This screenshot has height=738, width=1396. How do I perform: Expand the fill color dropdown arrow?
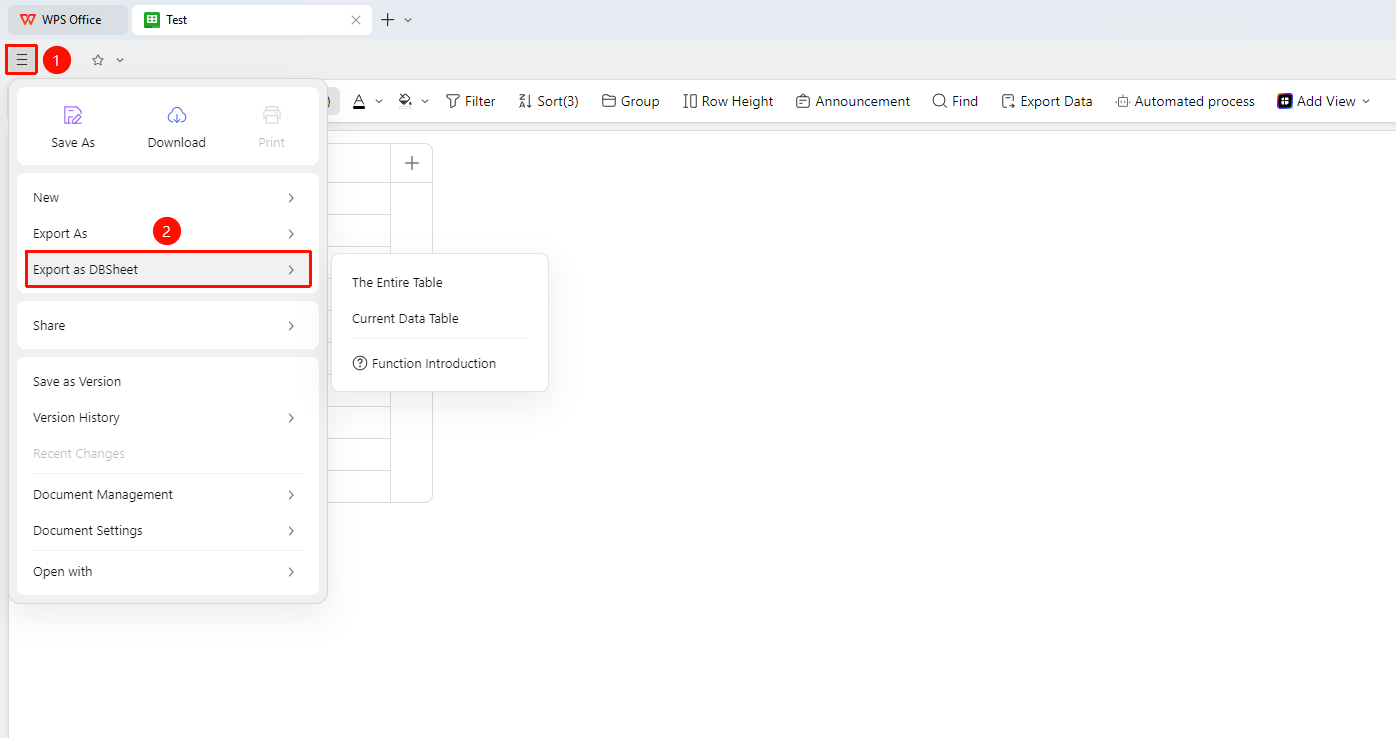click(425, 101)
